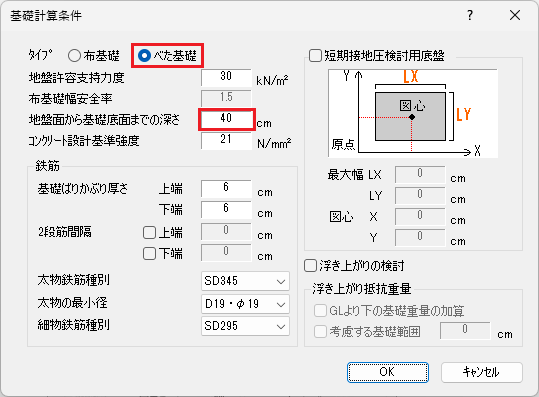Click the N/mm² unit text
539x397 pixels.
coord(274,143)
